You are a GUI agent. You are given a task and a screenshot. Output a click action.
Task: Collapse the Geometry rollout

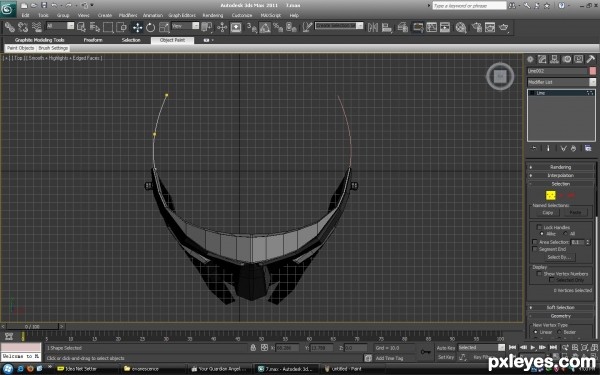tap(561, 316)
